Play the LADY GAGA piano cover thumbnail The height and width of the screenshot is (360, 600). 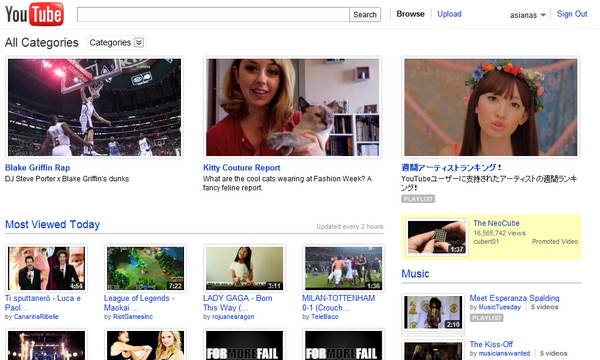click(245, 268)
